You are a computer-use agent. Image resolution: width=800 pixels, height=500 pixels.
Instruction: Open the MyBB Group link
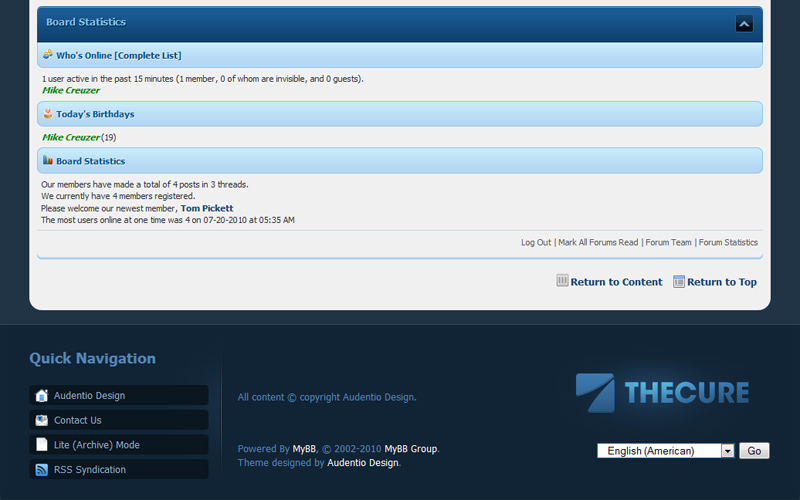411,449
